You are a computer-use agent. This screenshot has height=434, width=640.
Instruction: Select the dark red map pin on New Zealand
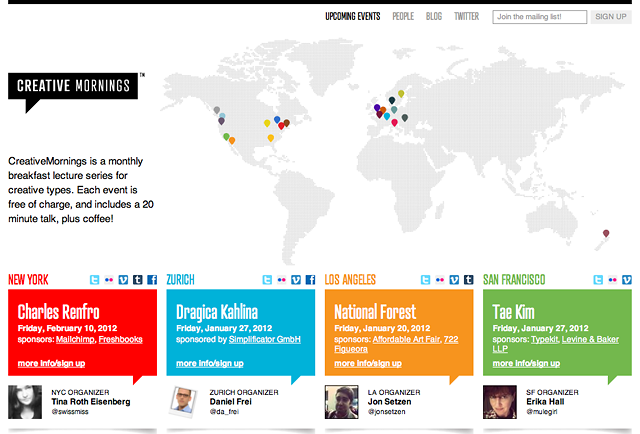point(606,233)
